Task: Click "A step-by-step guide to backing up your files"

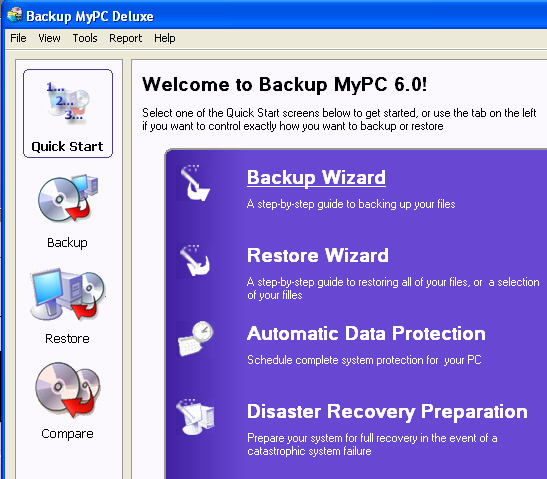Action: click(x=351, y=204)
